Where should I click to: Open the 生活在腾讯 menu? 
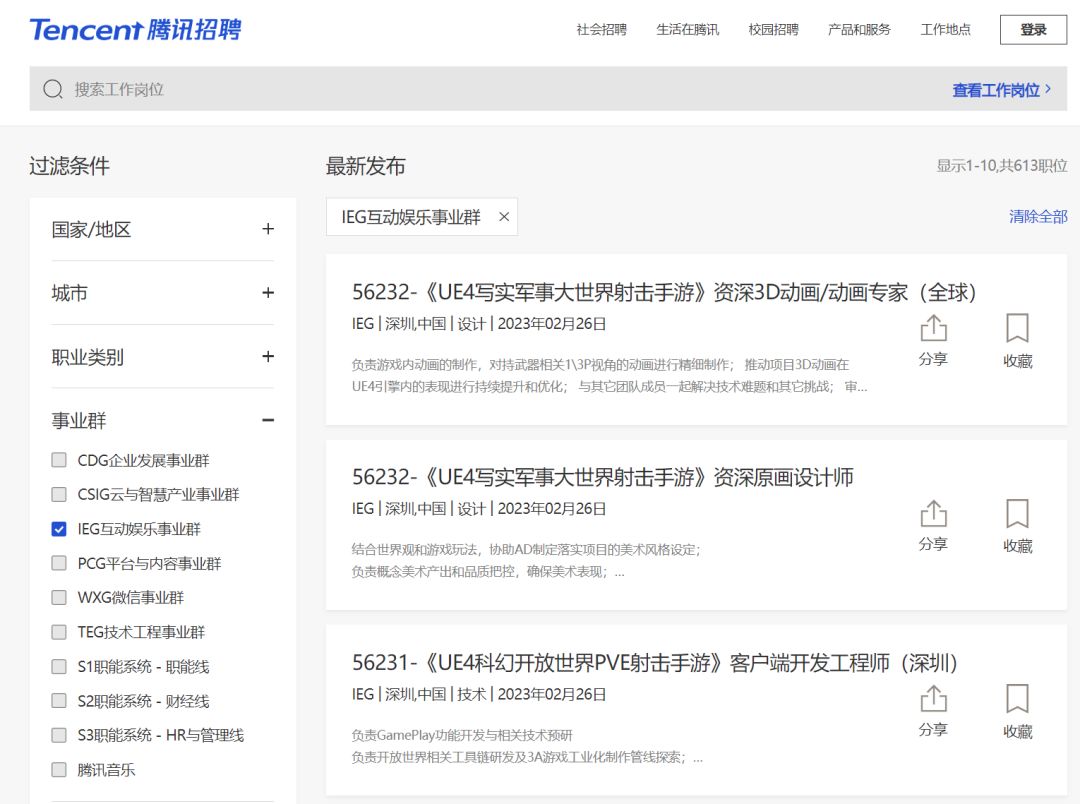pyautogui.click(x=687, y=30)
